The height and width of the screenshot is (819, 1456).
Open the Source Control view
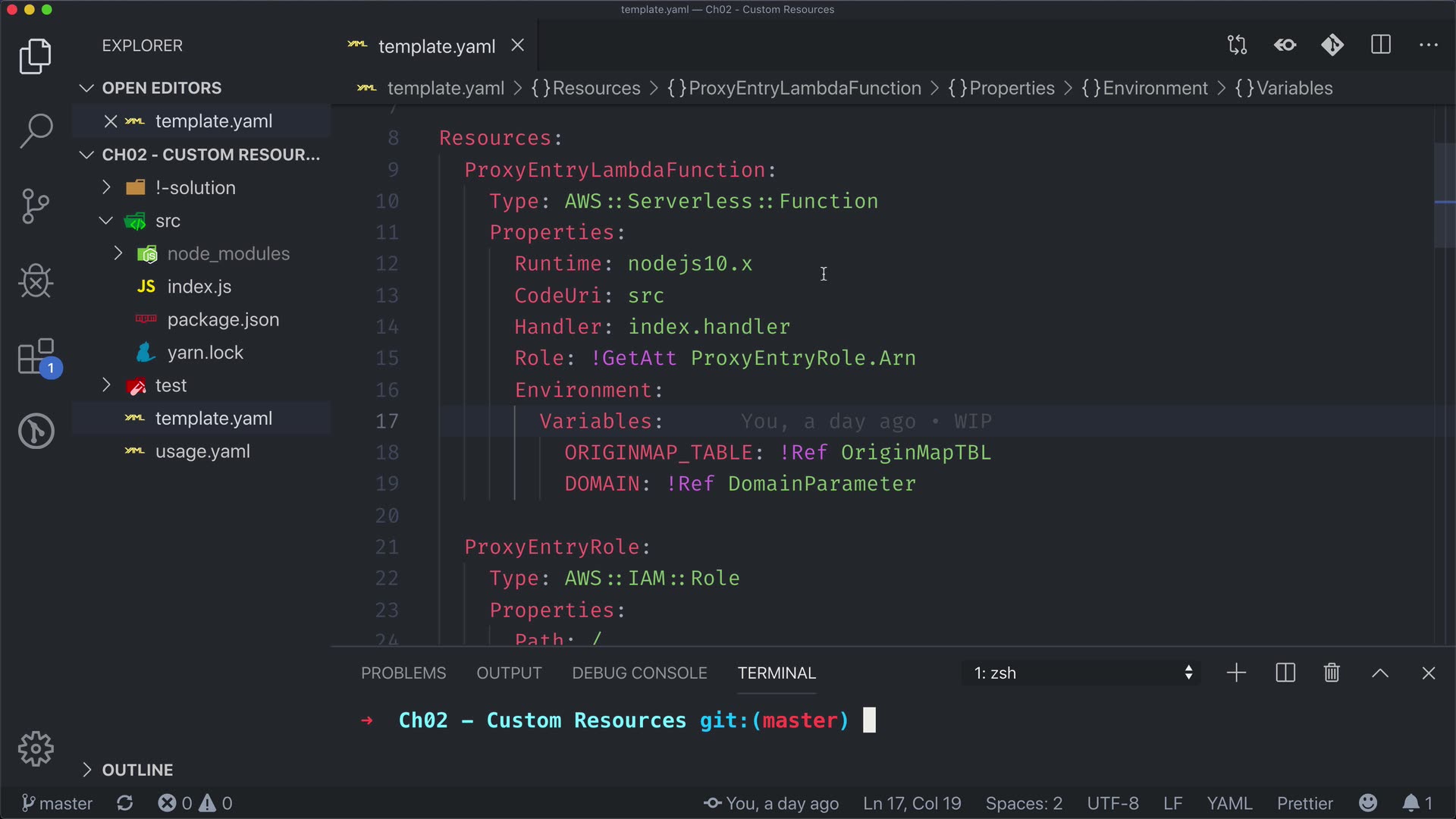coord(36,206)
